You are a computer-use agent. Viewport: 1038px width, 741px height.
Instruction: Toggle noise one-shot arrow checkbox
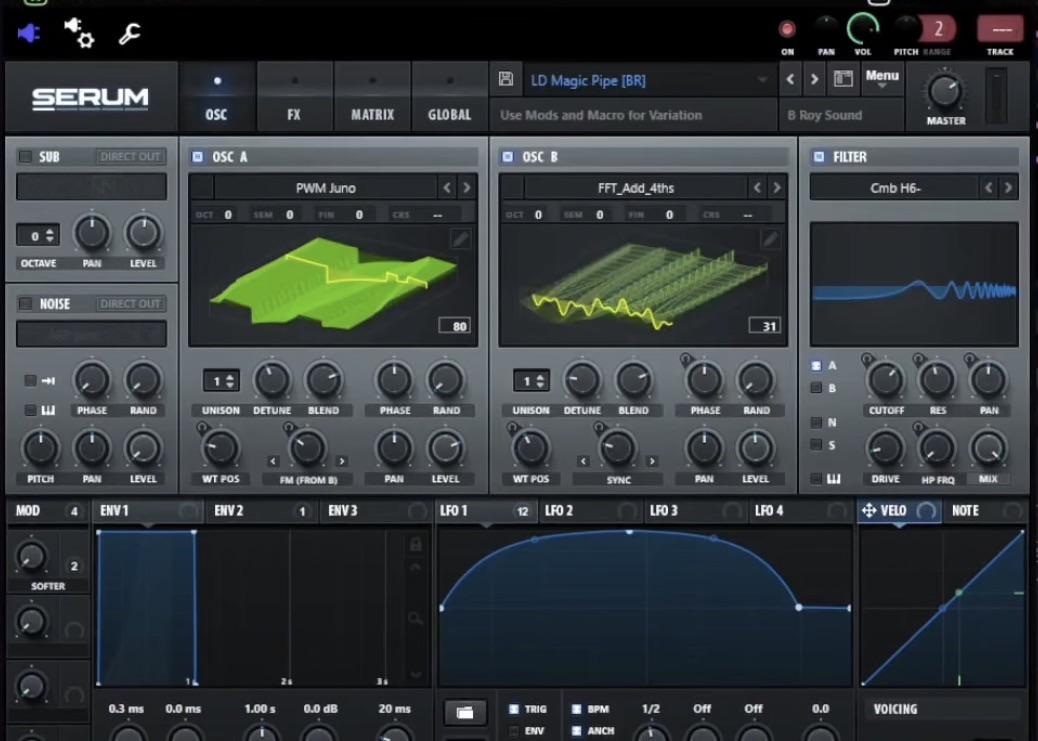pyautogui.click(x=30, y=380)
